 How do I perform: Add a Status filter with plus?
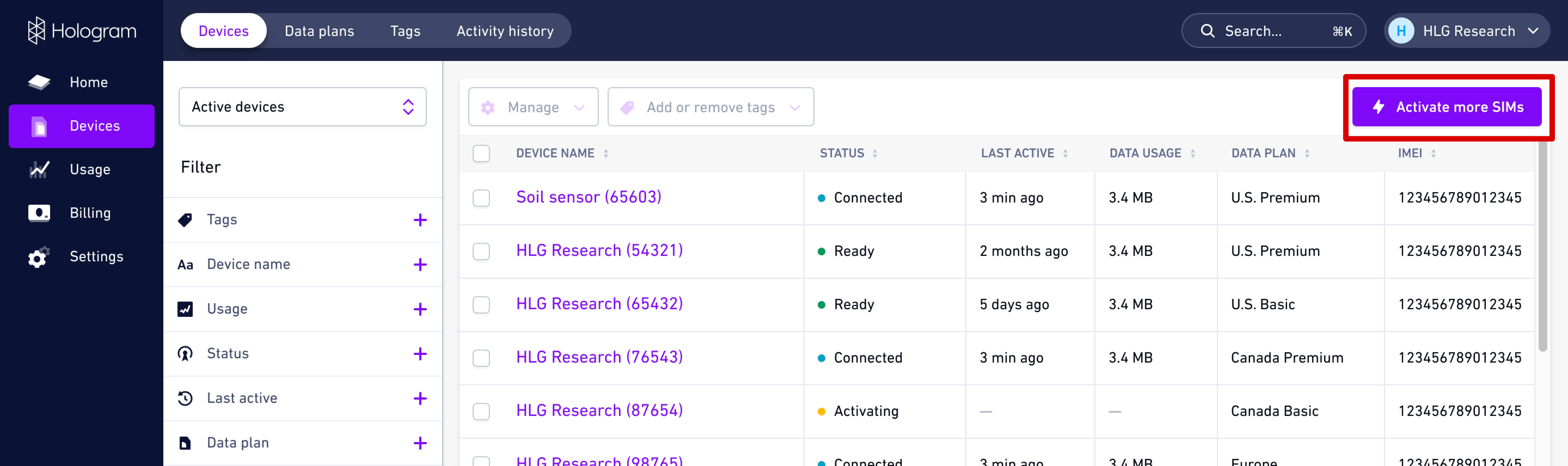[x=420, y=354]
